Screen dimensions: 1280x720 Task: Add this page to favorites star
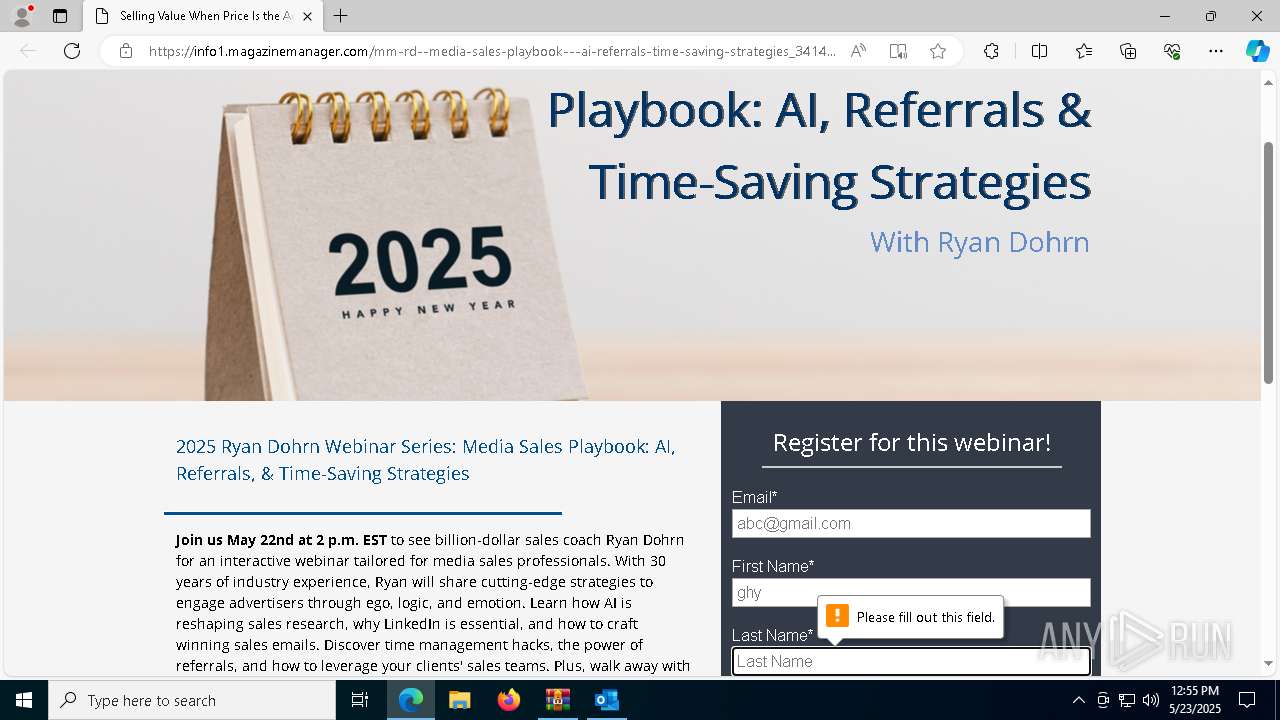pyautogui.click(x=938, y=51)
